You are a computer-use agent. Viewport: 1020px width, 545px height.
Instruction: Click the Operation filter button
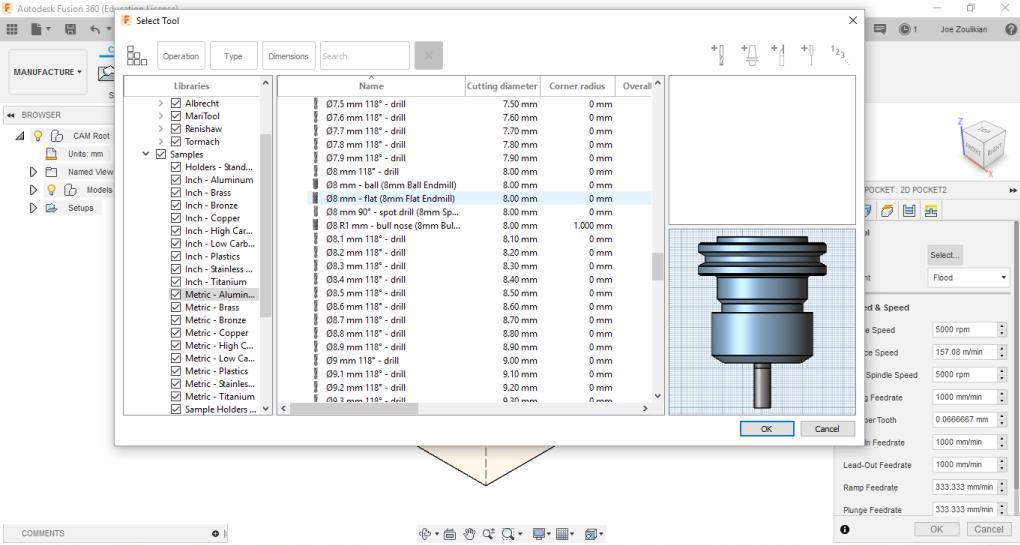coord(181,56)
